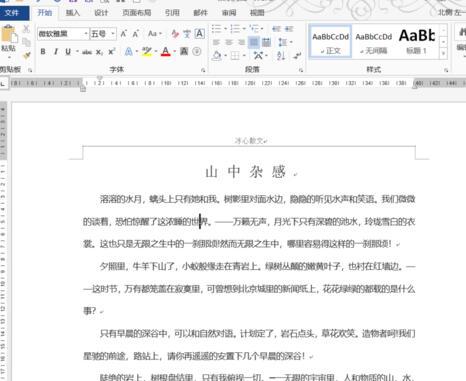Click the Character Border A icon
466x381 pixels.
coord(199,34)
